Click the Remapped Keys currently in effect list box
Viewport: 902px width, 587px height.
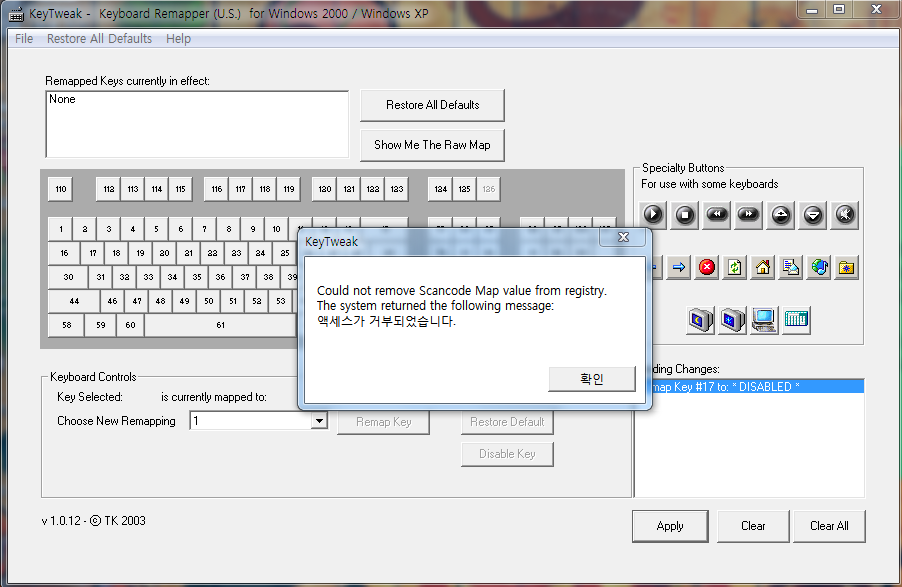tap(197, 124)
